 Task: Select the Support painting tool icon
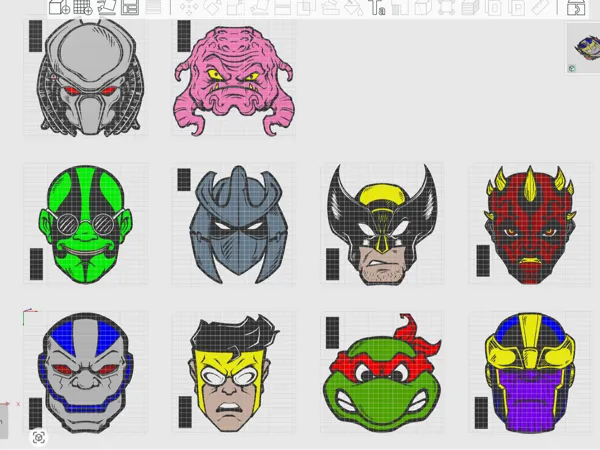click(329, 7)
